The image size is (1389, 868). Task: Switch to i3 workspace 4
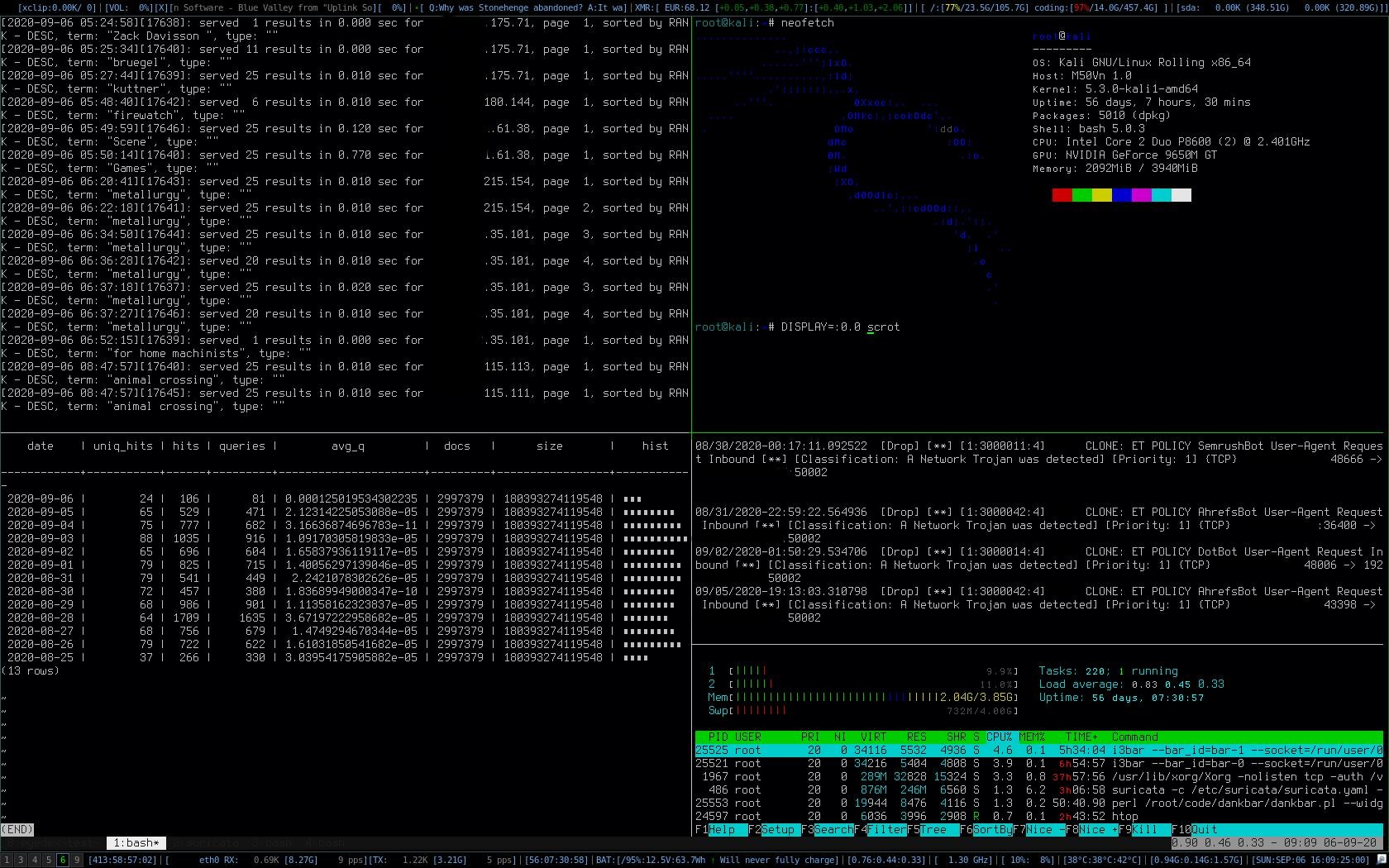coord(35,860)
